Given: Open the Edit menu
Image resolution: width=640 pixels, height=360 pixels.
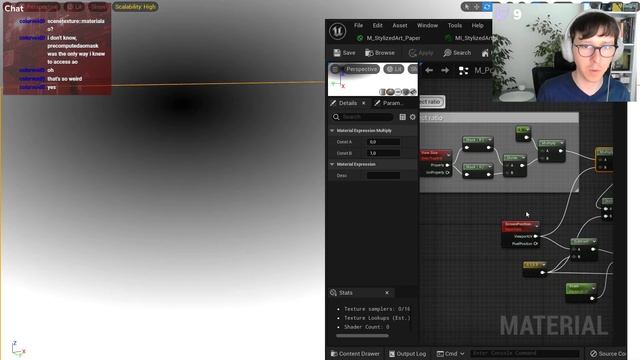Looking at the screenshot, I should tap(378, 25).
